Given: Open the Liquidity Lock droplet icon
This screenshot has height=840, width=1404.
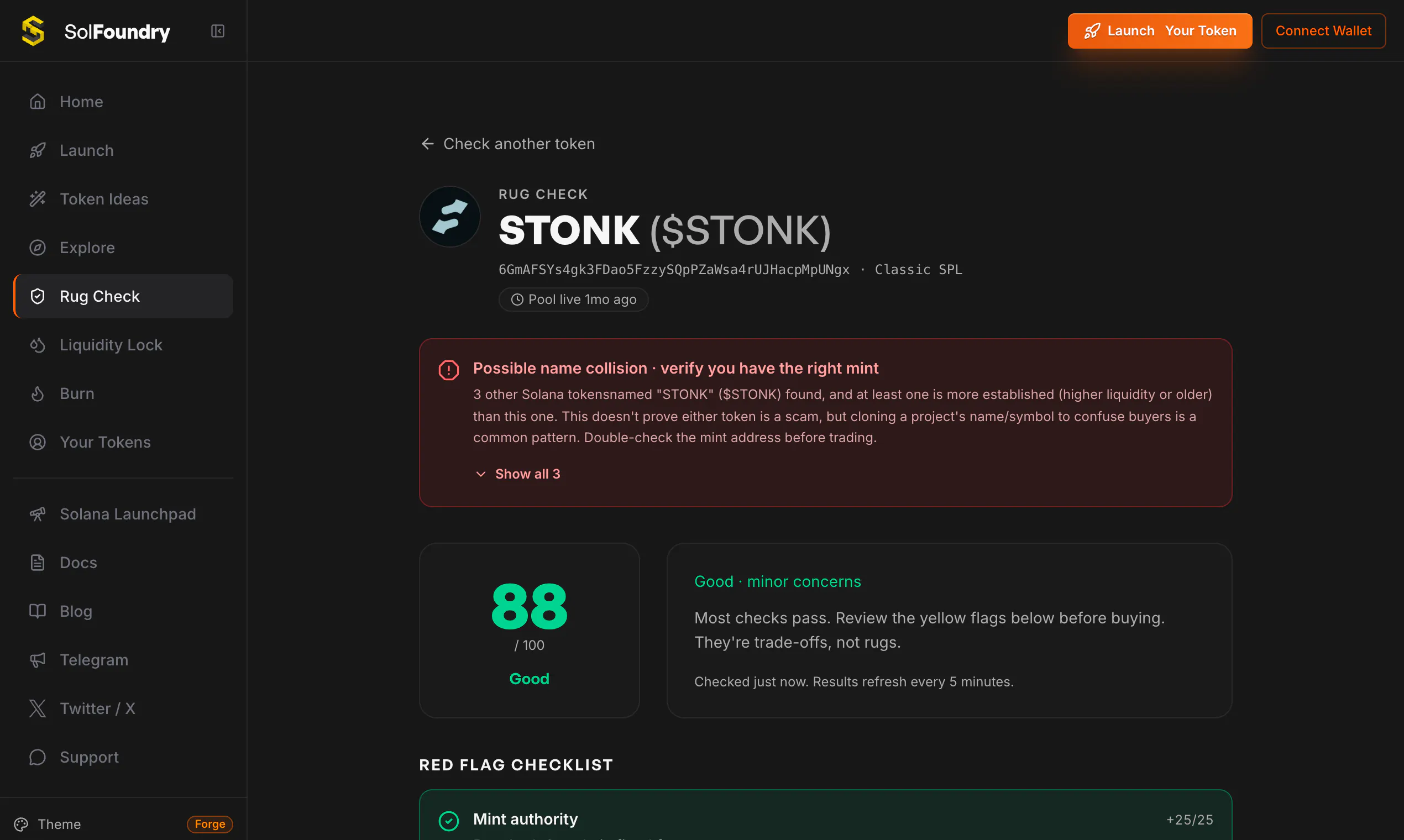Looking at the screenshot, I should (38, 345).
